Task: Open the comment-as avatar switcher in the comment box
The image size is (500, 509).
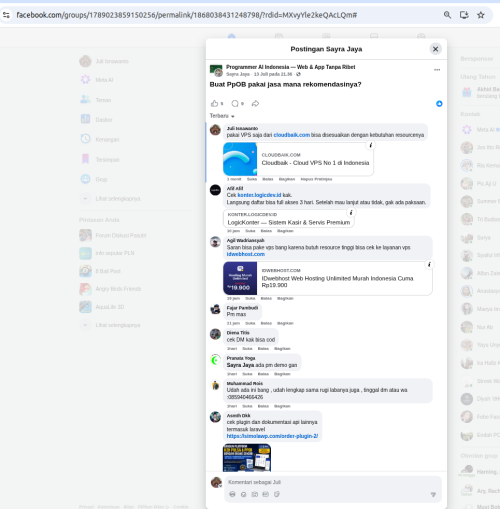Action: (x=216, y=482)
